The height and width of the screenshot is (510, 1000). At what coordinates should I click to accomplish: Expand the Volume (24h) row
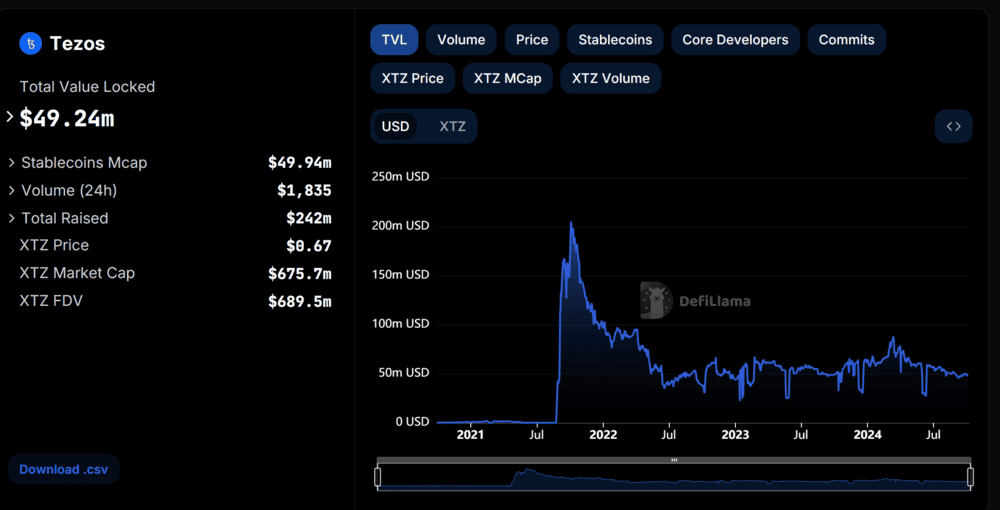pyautogui.click(x=11, y=191)
